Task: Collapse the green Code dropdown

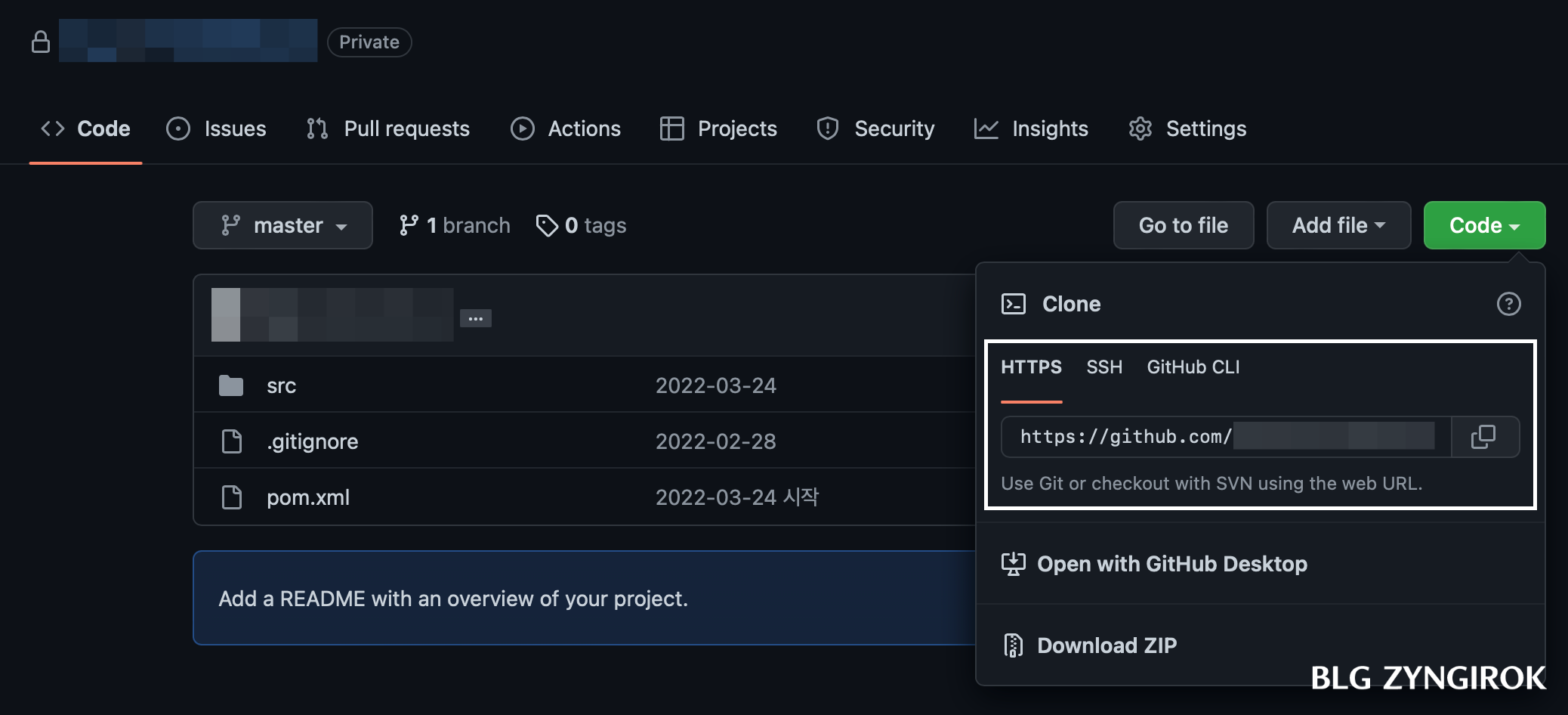Action: (1483, 224)
